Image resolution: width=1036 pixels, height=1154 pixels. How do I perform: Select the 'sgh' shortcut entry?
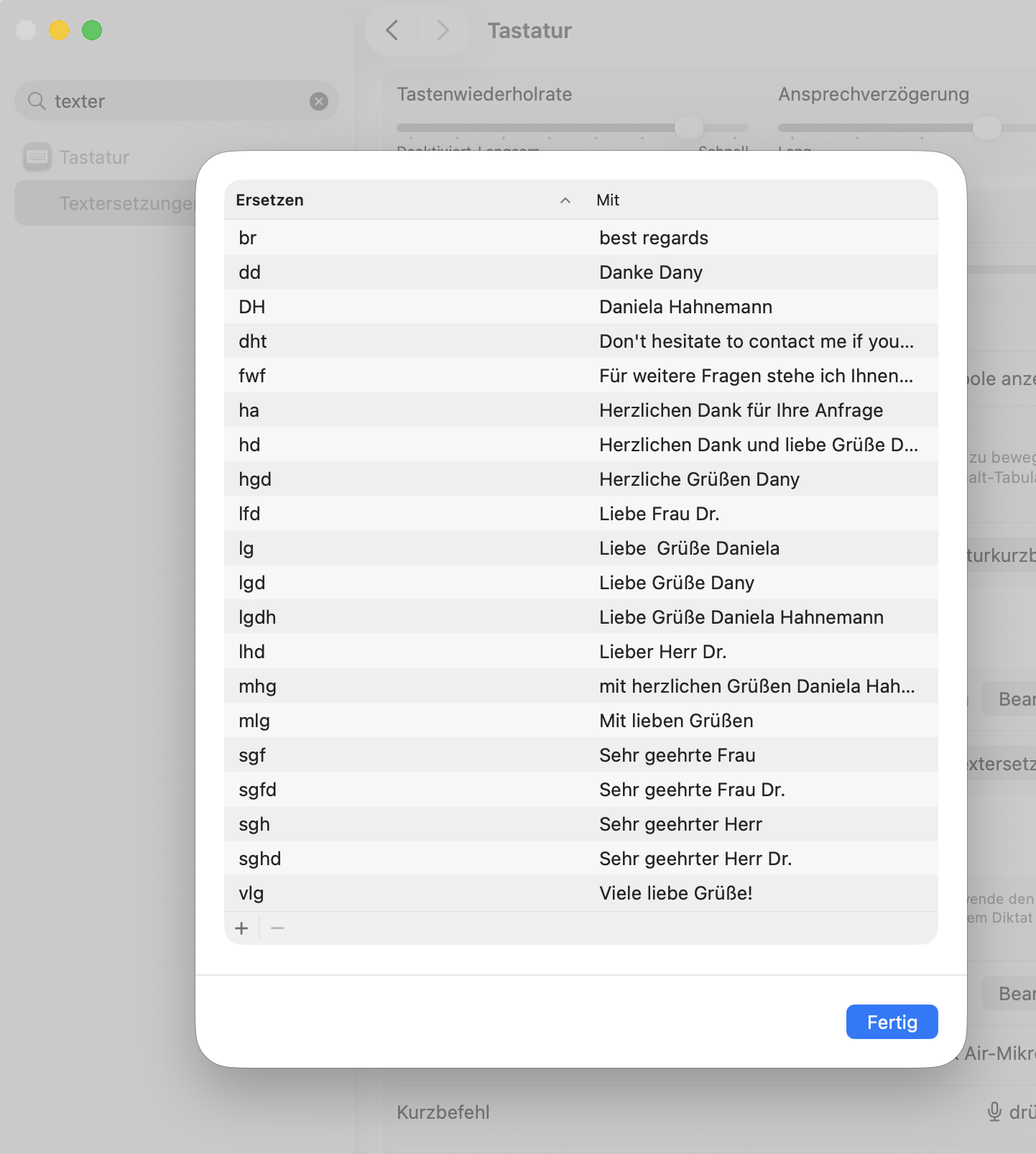(x=254, y=824)
